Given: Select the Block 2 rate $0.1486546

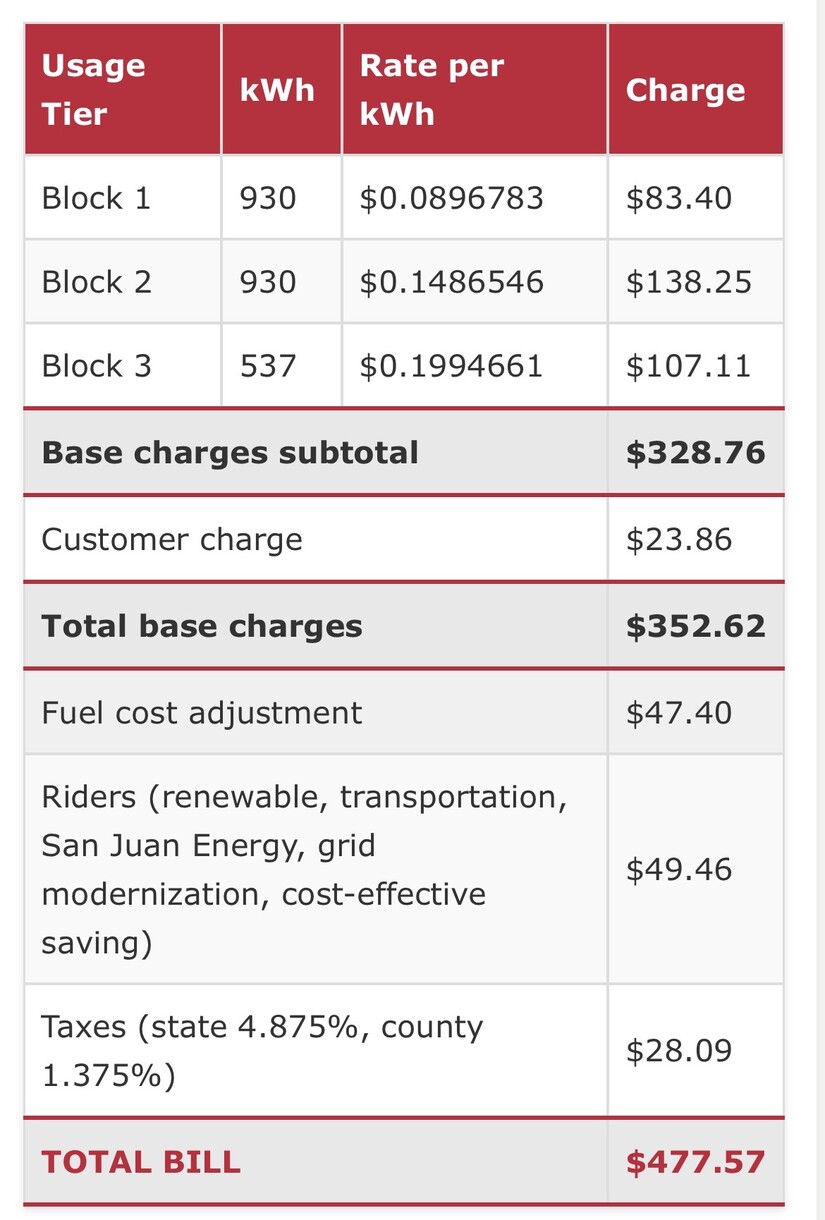Looking at the screenshot, I should (452, 282).
